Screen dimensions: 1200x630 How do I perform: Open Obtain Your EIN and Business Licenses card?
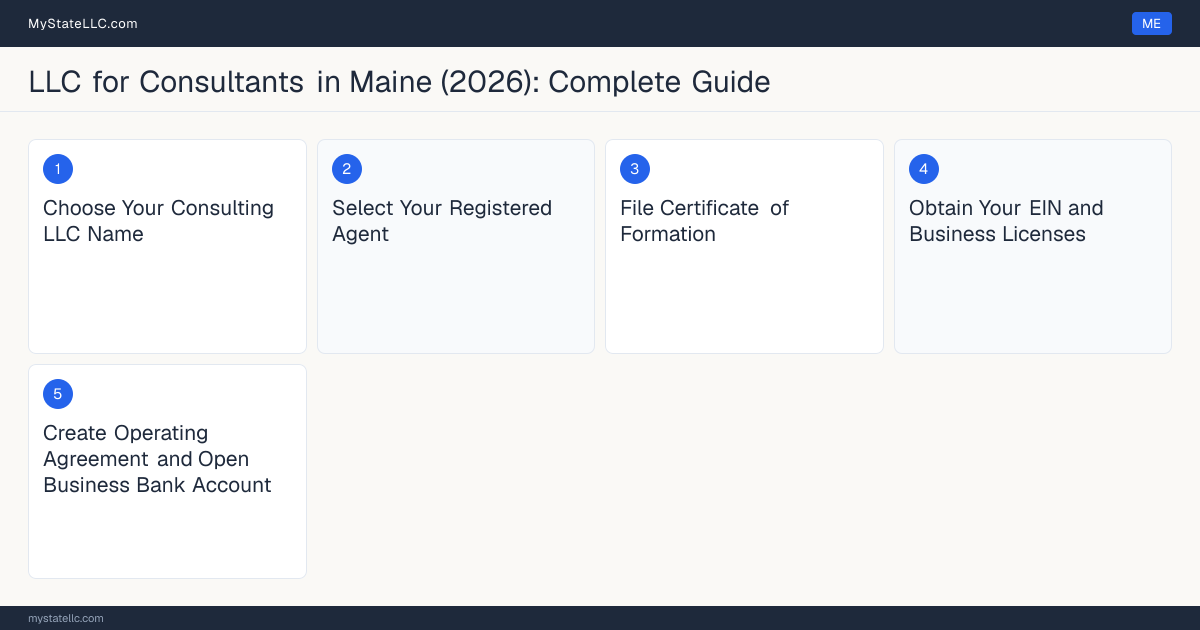click(x=1033, y=246)
